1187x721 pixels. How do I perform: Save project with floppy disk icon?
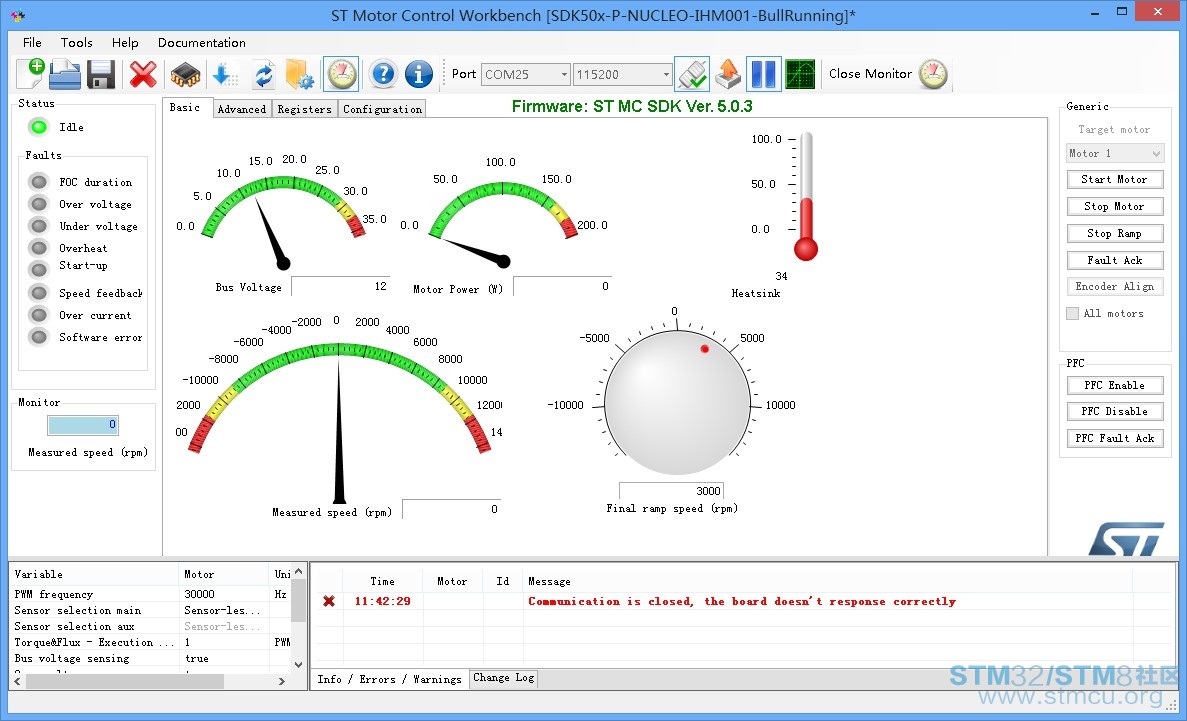[101, 74]
